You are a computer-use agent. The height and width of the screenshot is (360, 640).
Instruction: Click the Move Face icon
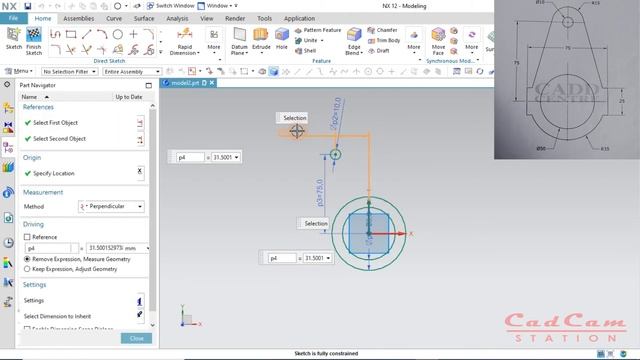point(438,35)
